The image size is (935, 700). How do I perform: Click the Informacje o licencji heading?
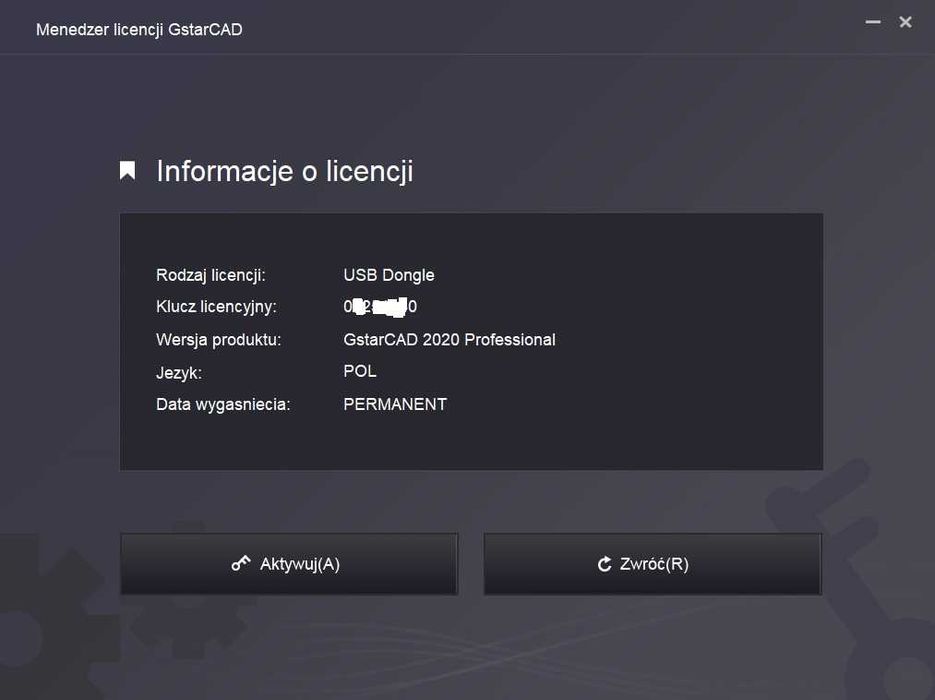pyautogui.click(x=284, y=171)
